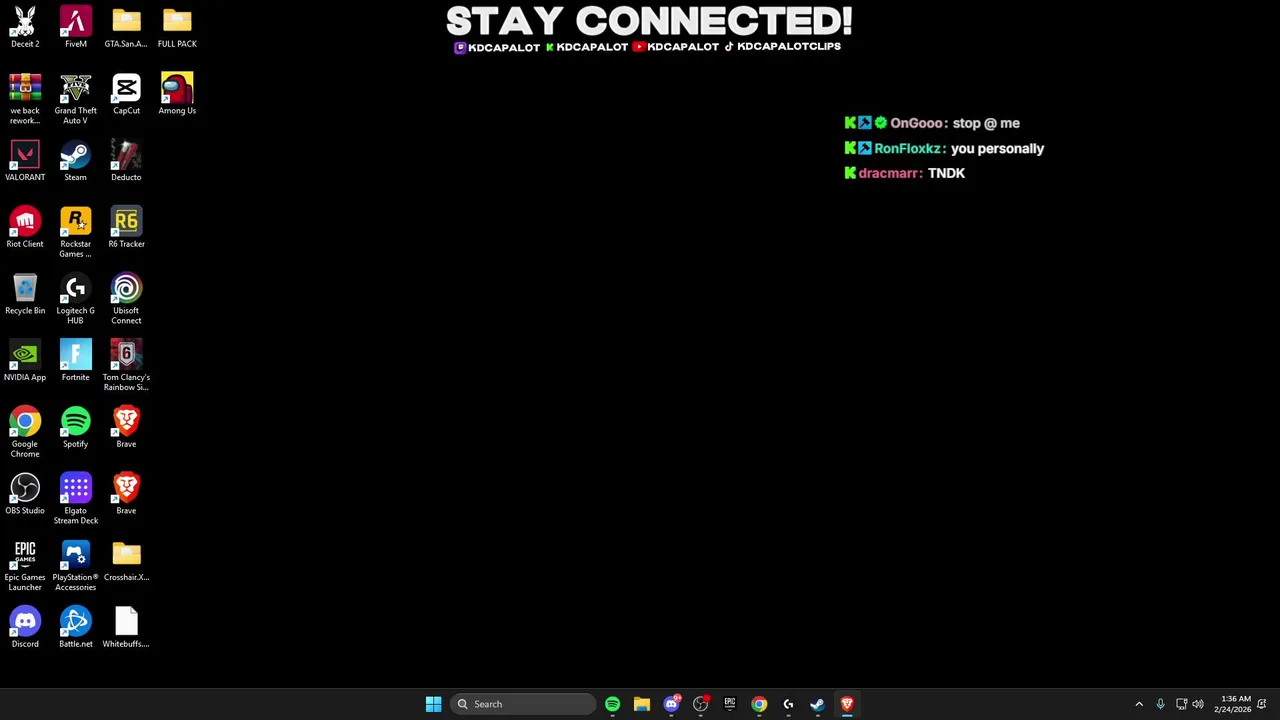Launch the FiveM desktop icon
1280x720 pixels.
pos(75,27)
